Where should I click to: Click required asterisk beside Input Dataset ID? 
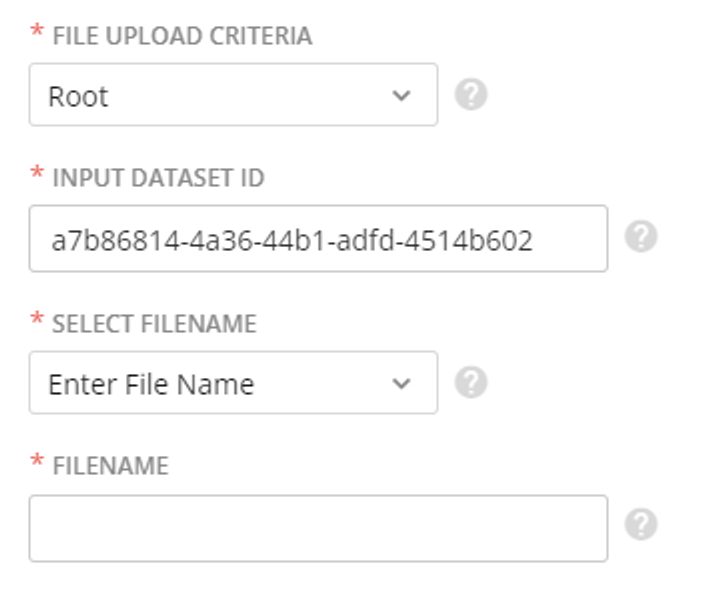point(37,172)
